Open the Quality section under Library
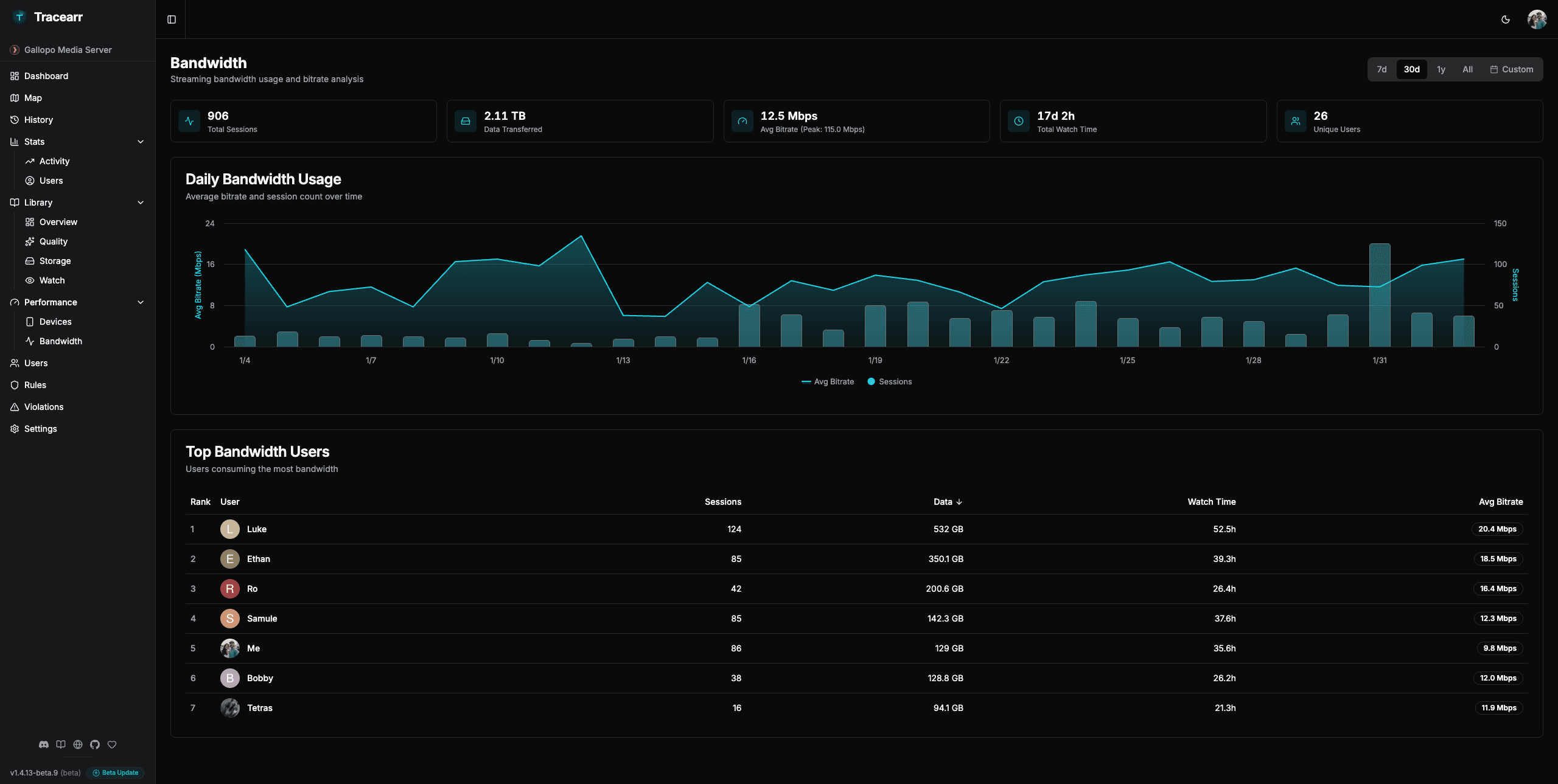Viewport: 1558px width, 784px height. coord(54,241)
